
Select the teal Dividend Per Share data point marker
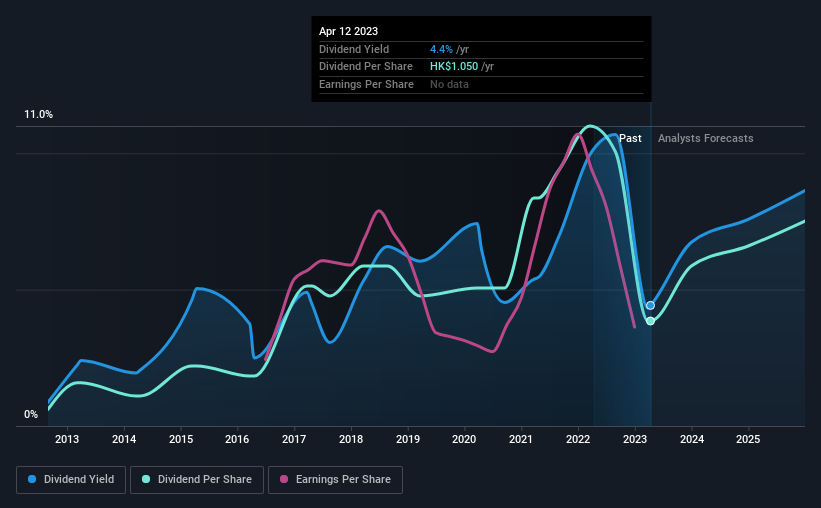tap(650, 321)
